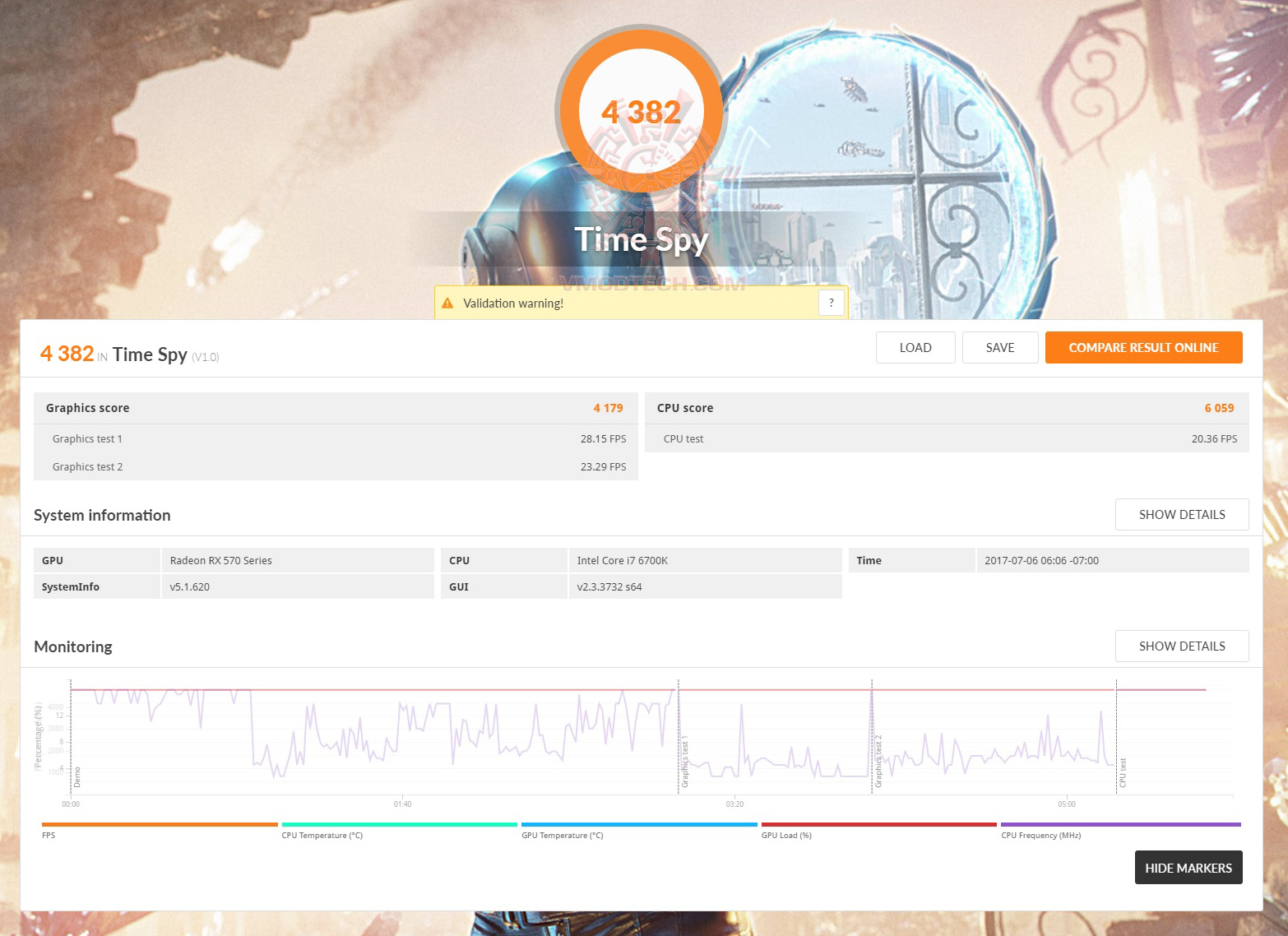
Task: Click the SystemInfo version v5.1.620
Action: click(x=189, y=586)
